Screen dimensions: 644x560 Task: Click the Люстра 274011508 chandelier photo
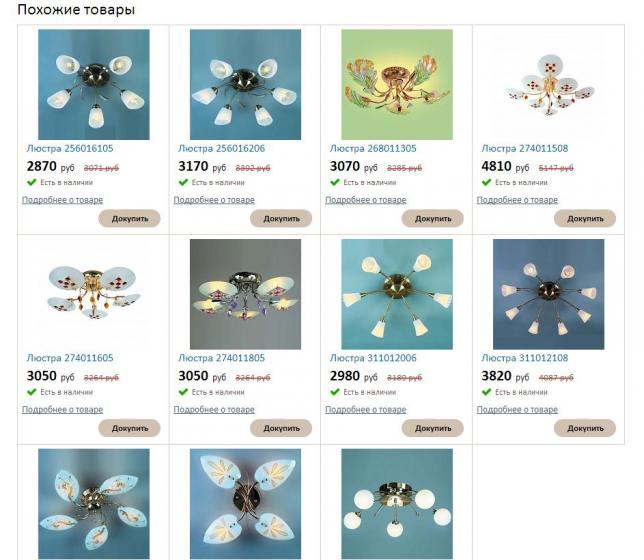[x=548, y=84]
